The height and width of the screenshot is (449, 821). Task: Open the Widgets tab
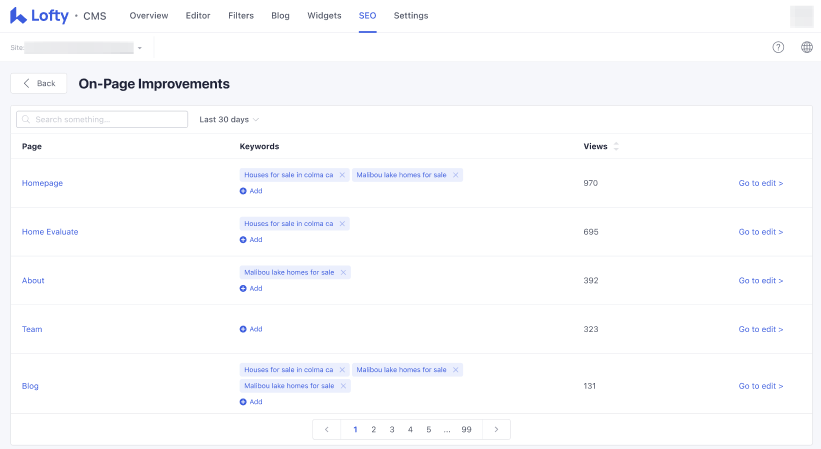[x=324, y=16]
